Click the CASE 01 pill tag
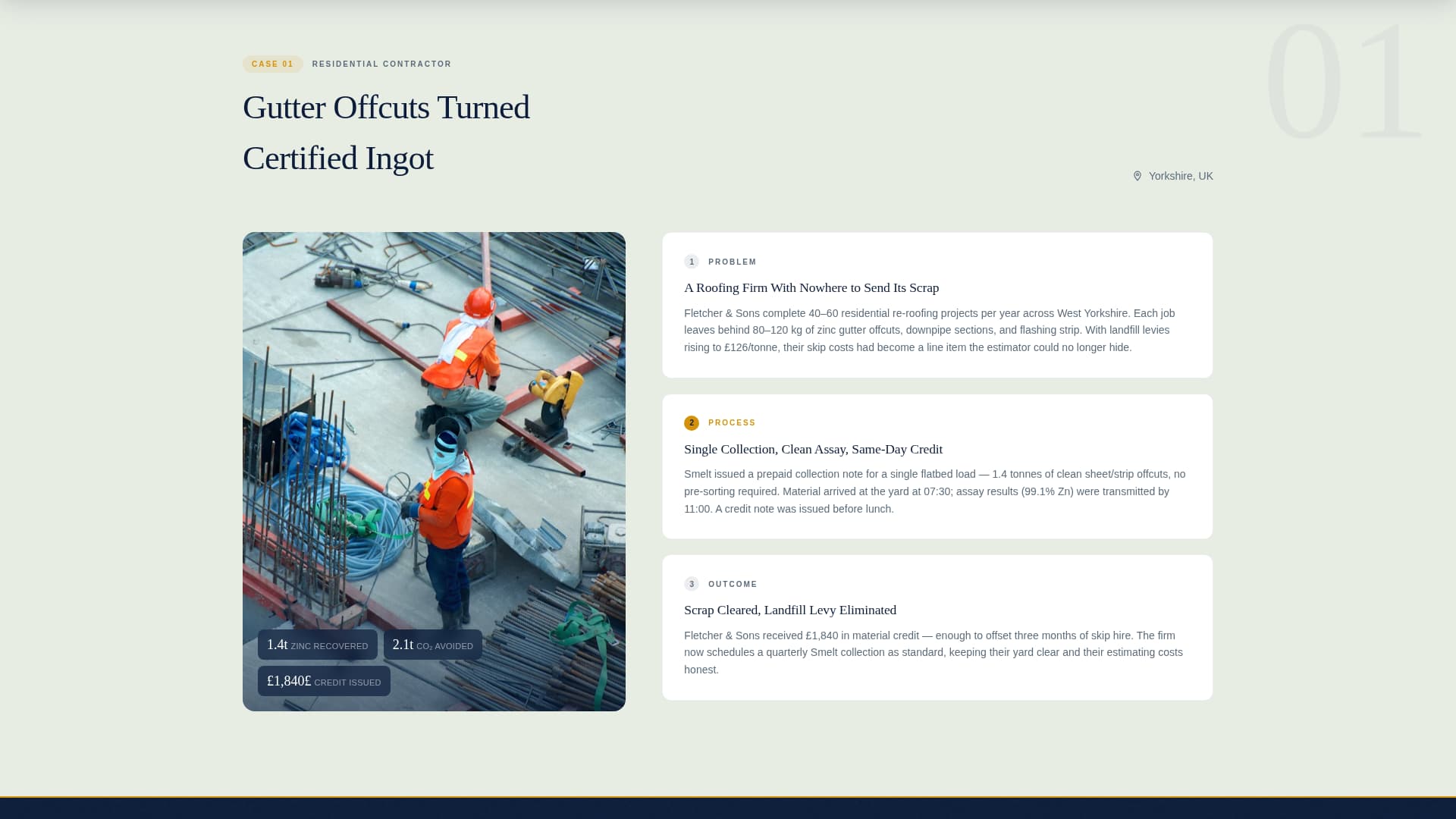 (272, 64)
